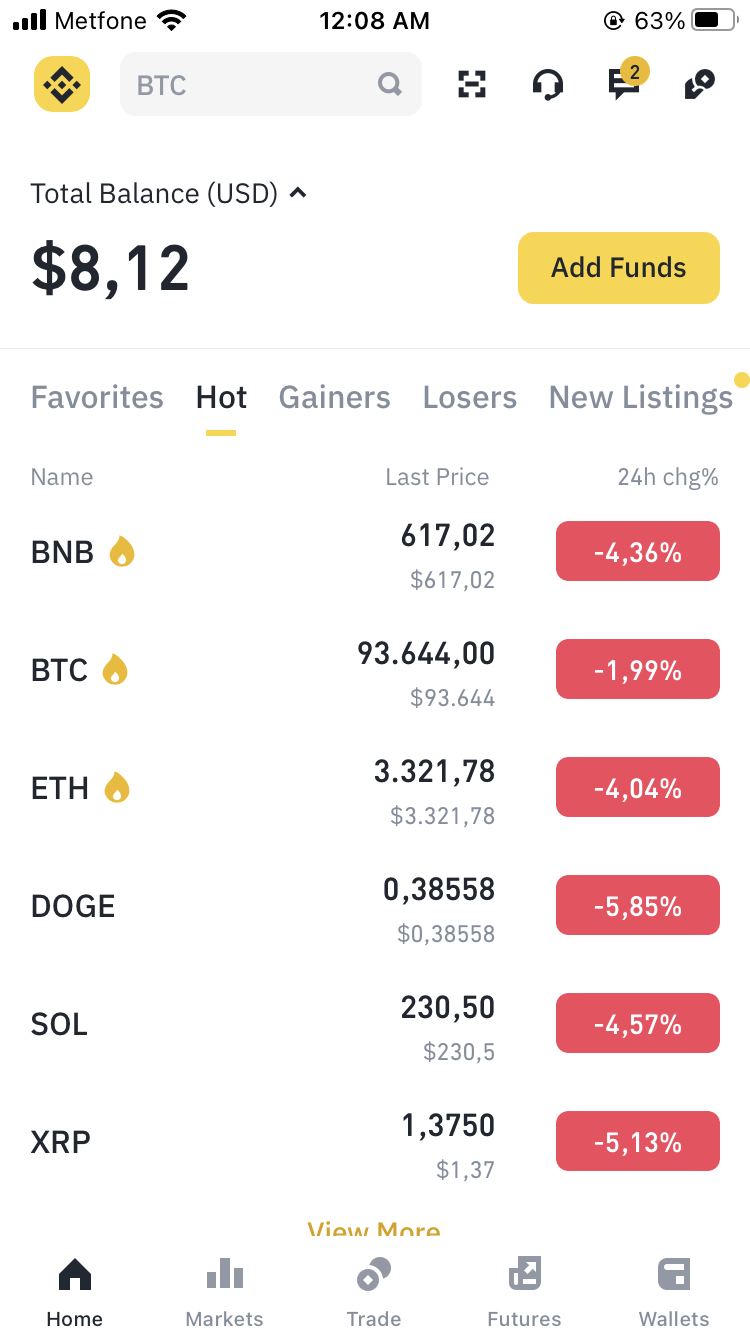Focus the BTC search field
Screen dimensions: 750x1334
(271, 84)
